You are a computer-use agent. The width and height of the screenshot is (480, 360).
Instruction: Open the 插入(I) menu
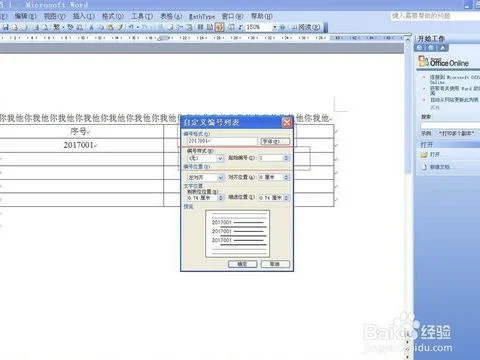84,16
